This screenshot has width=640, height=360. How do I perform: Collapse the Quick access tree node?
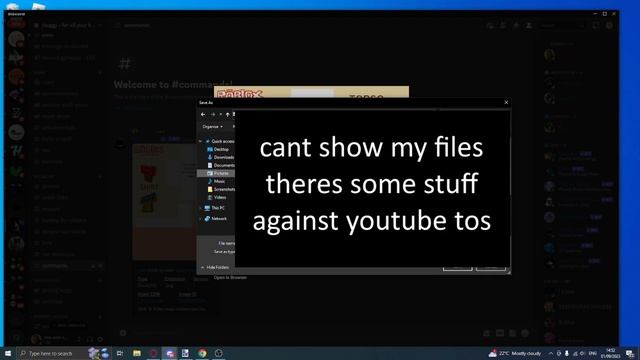[x=200, y=141]
